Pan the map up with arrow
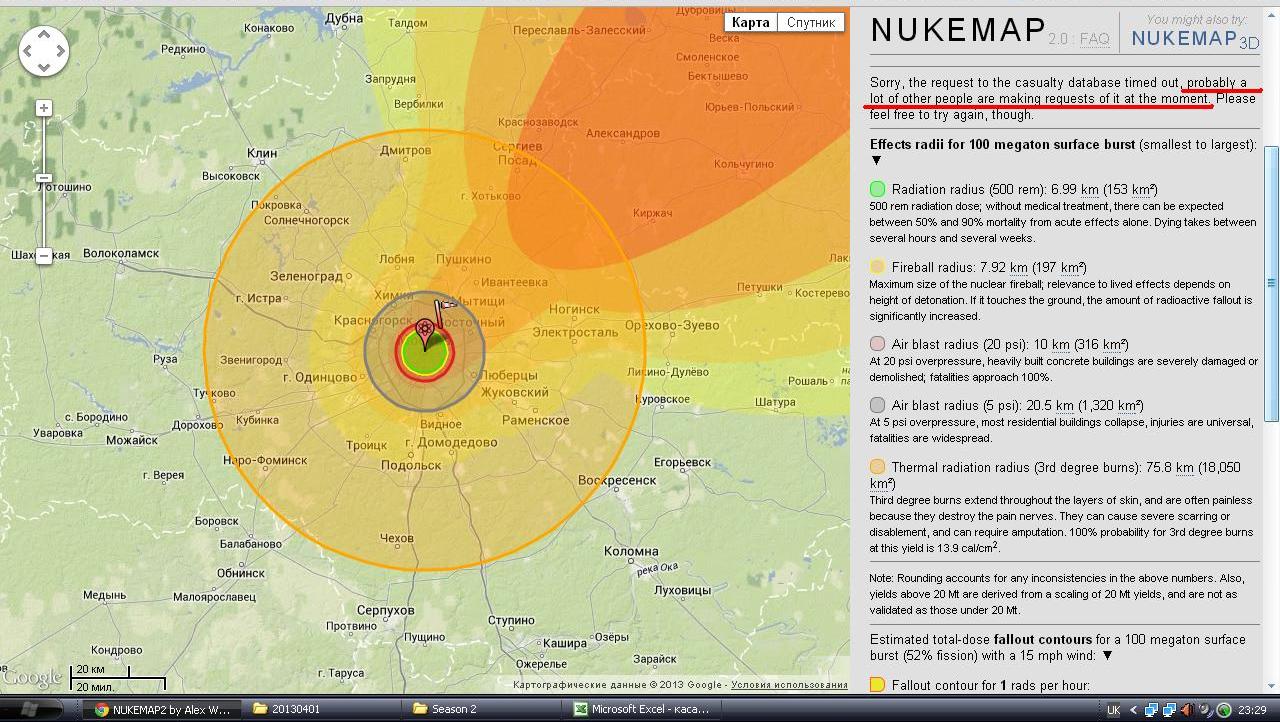This screenshot has width=1280, height=722. tap(44, 34)
